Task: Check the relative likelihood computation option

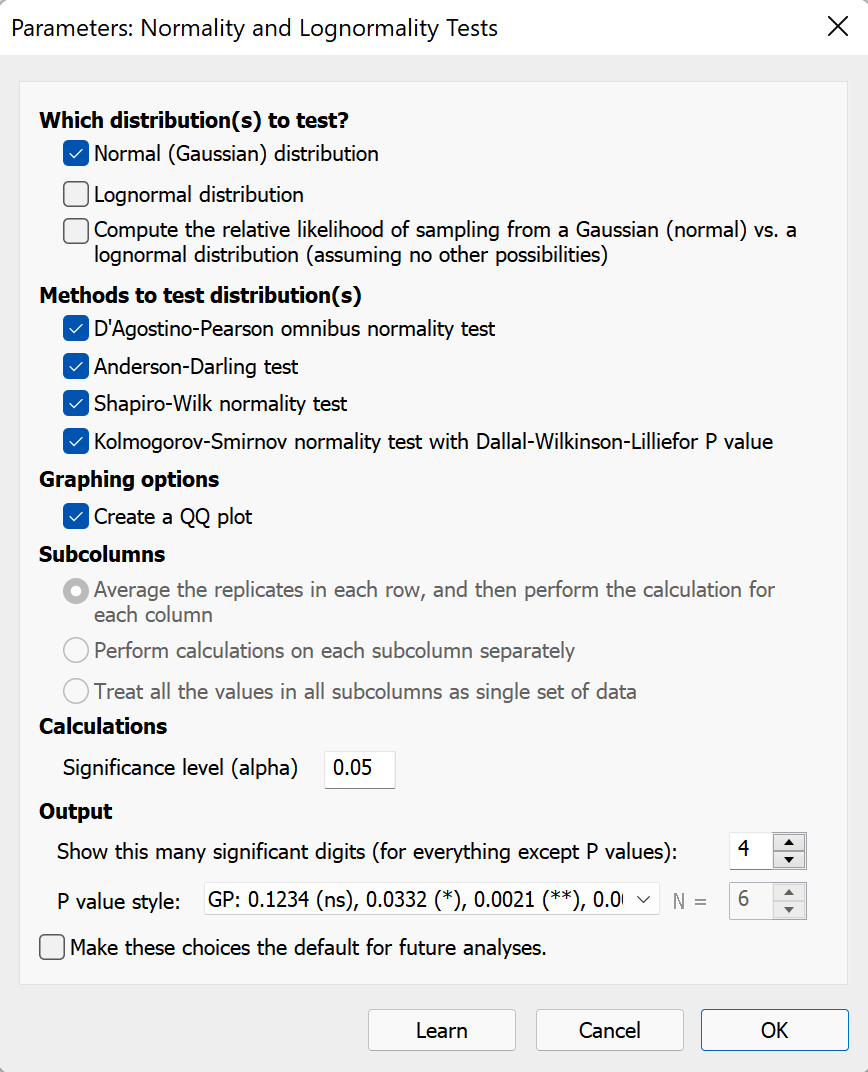Action: click(75, 230)
